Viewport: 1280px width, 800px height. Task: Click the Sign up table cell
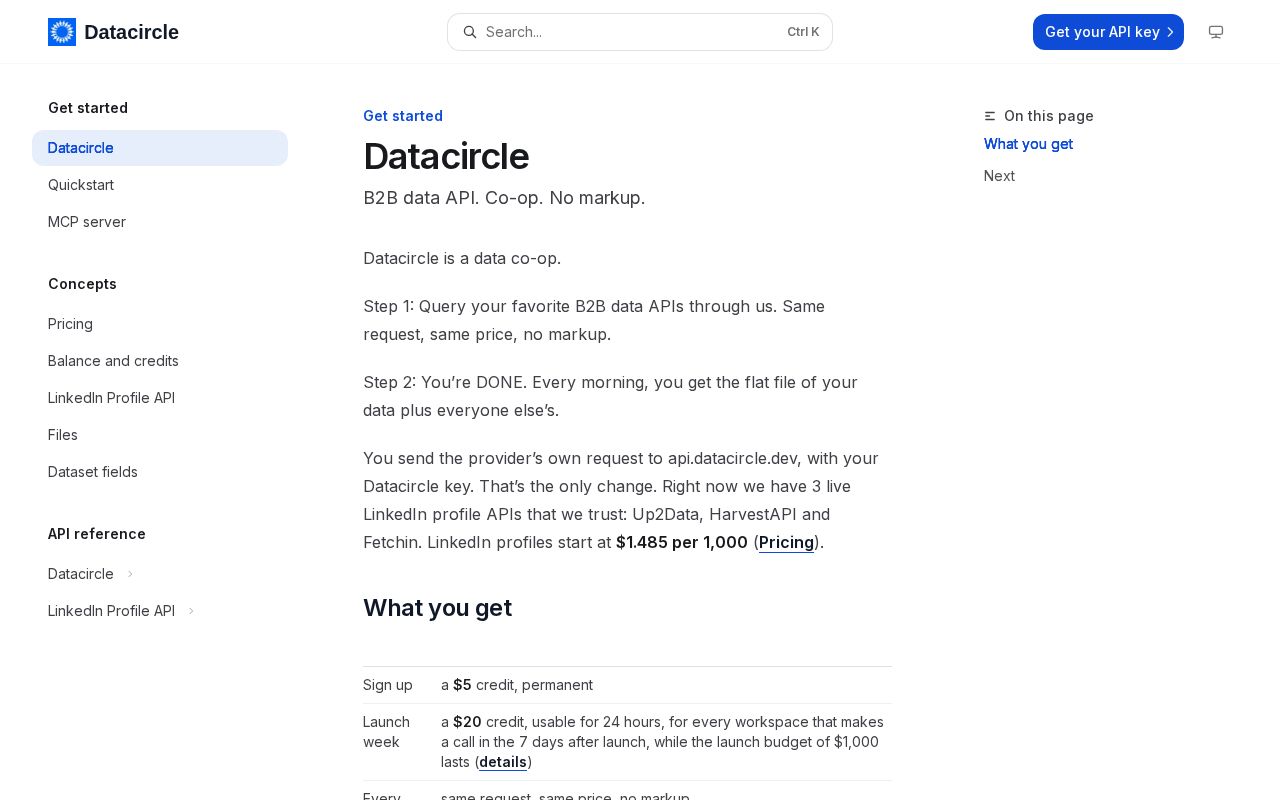coord(388,685)
